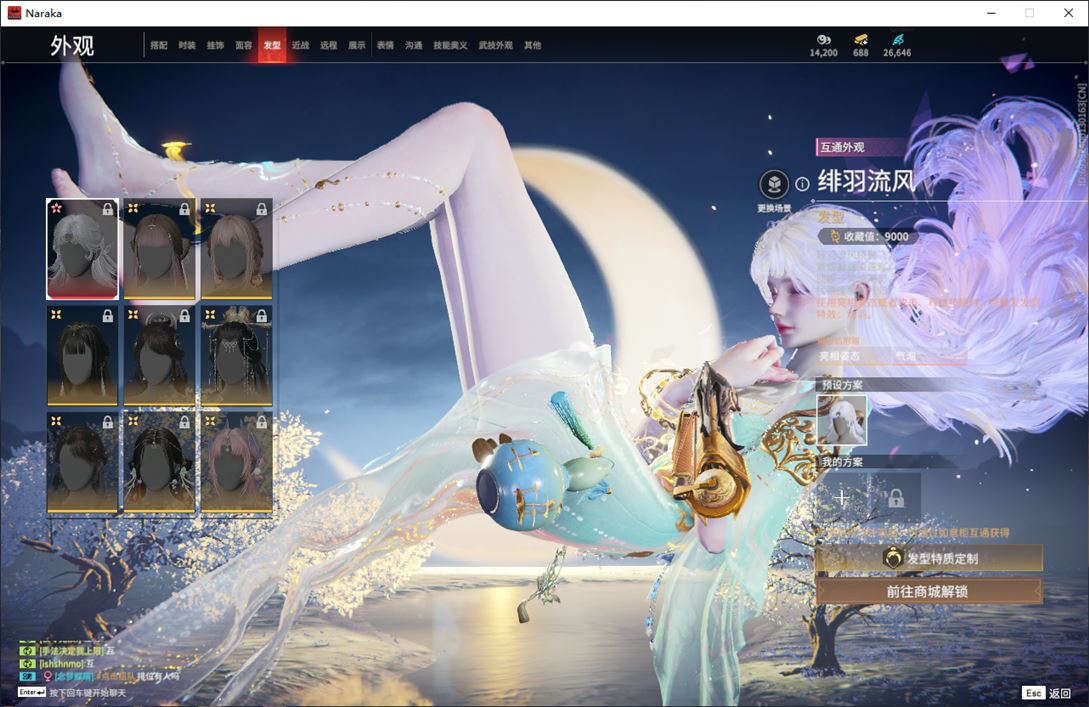Open the 其他 tab
Screen dimensions: 1089x707
tap(532, 46)
